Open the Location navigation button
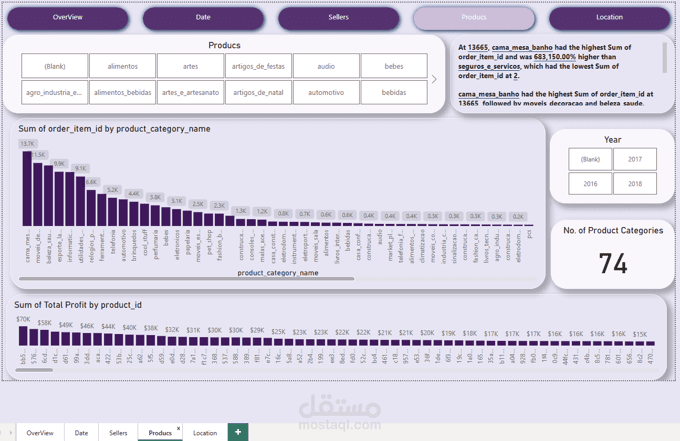680x441 pixels. [609, 18]
